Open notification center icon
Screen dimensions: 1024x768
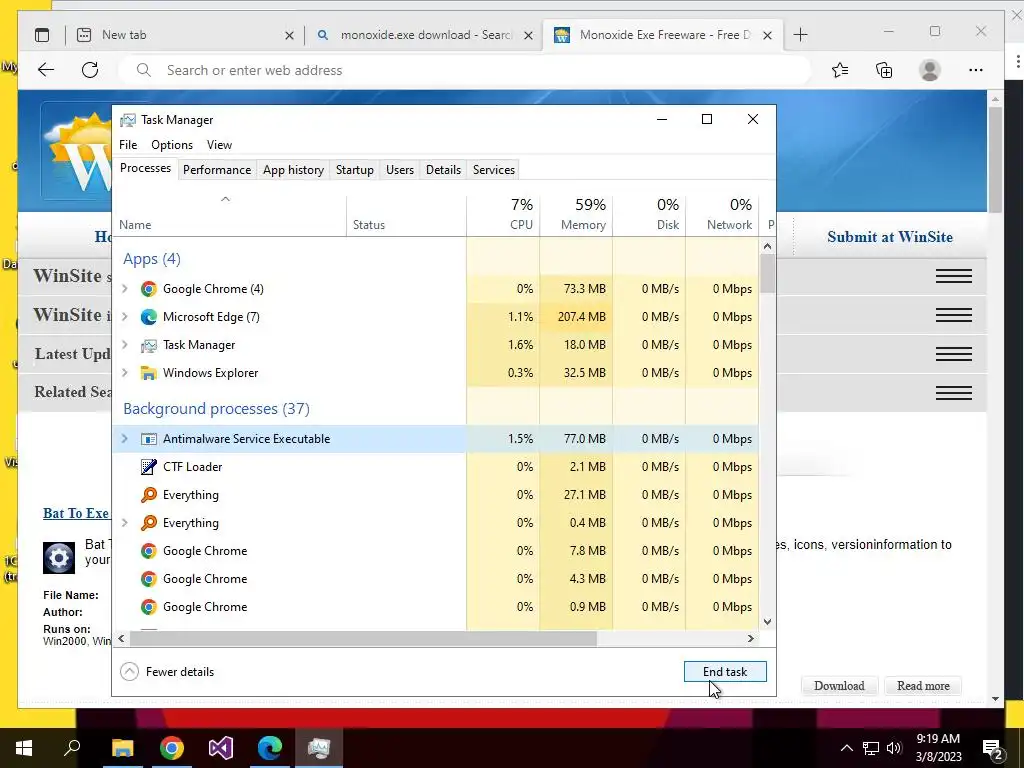992,748
